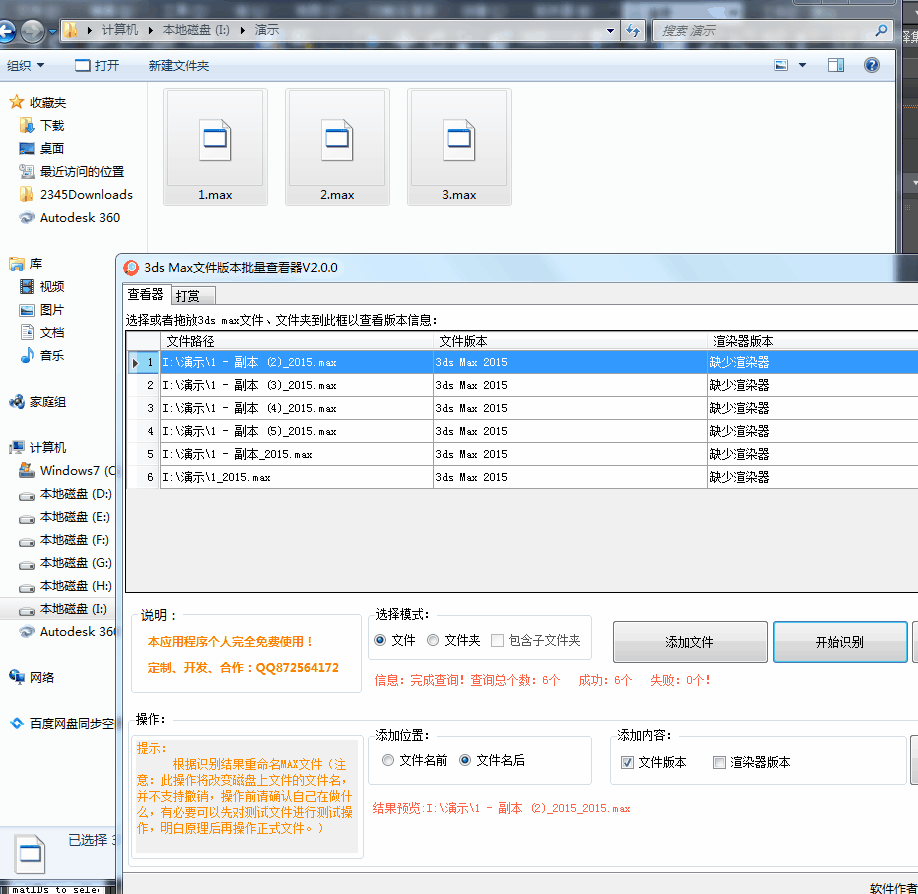The image size is (918, 894).
Task: Open Autodesk 360 in favorites
Action: point(79,217)
